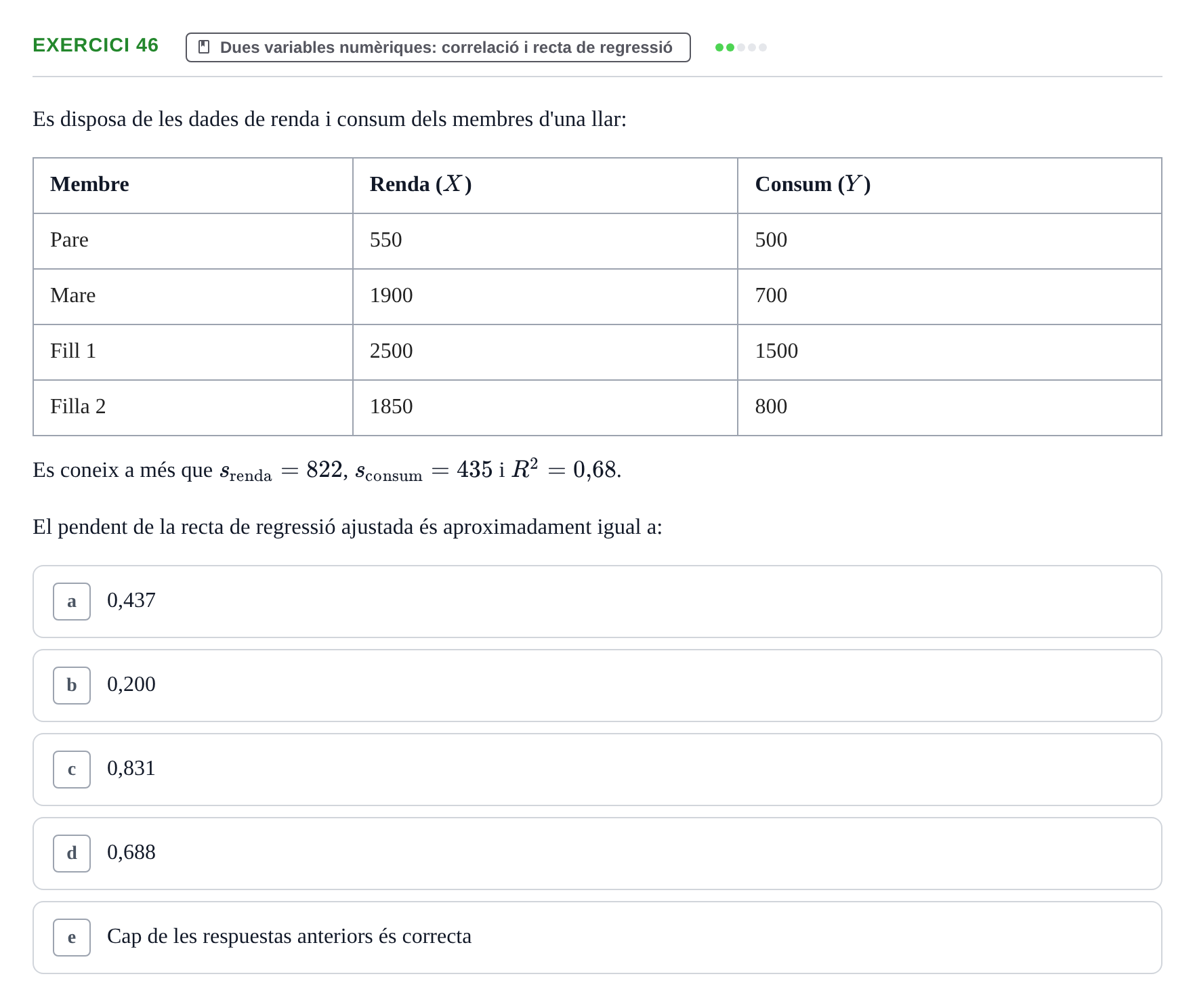1195x1008 pixels.
Task: Click consum value 500
Action: pyautogui.click(x=771, y=240)
